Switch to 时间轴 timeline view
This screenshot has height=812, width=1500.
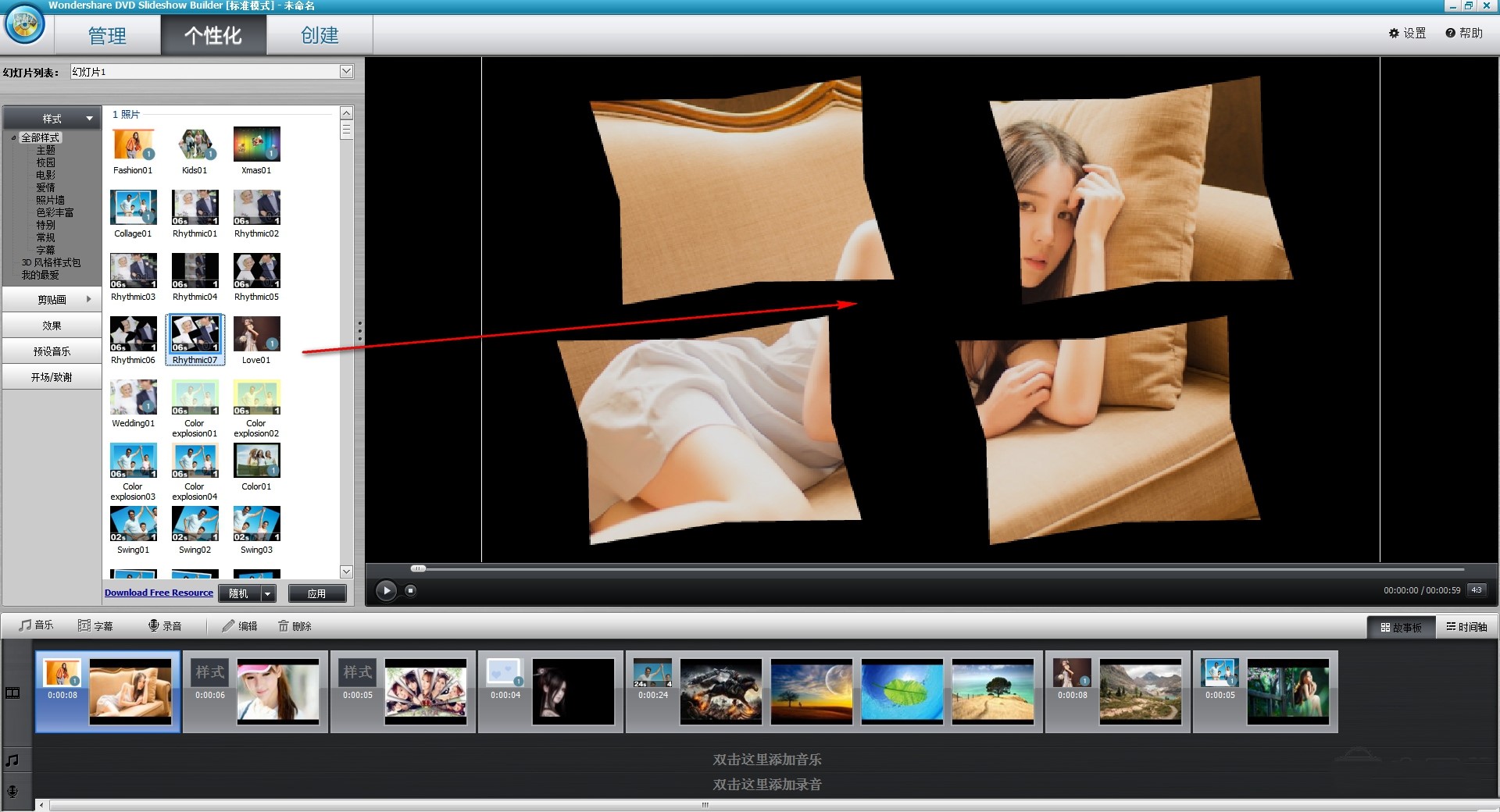(x=1466, y=627)
